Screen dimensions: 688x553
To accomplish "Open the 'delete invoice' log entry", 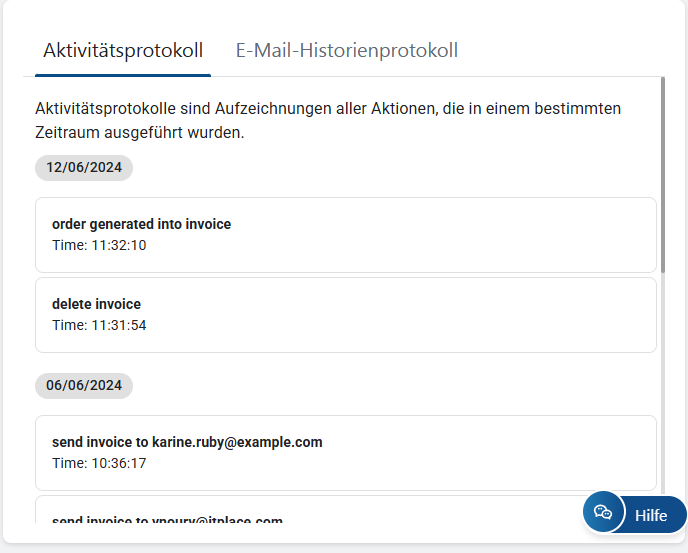I will 96,304.
